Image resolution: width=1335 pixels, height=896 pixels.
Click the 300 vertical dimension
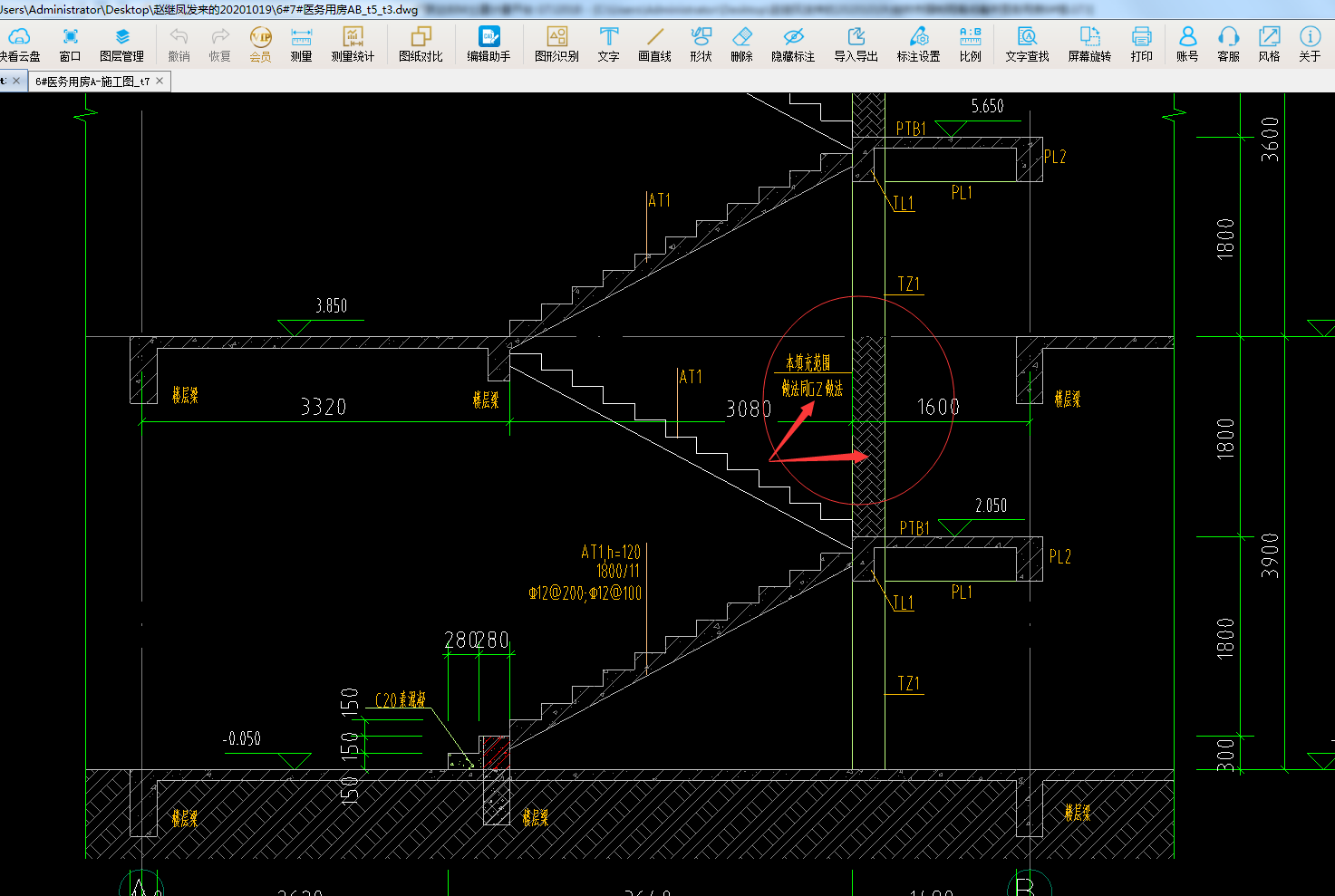(1225, 755)
